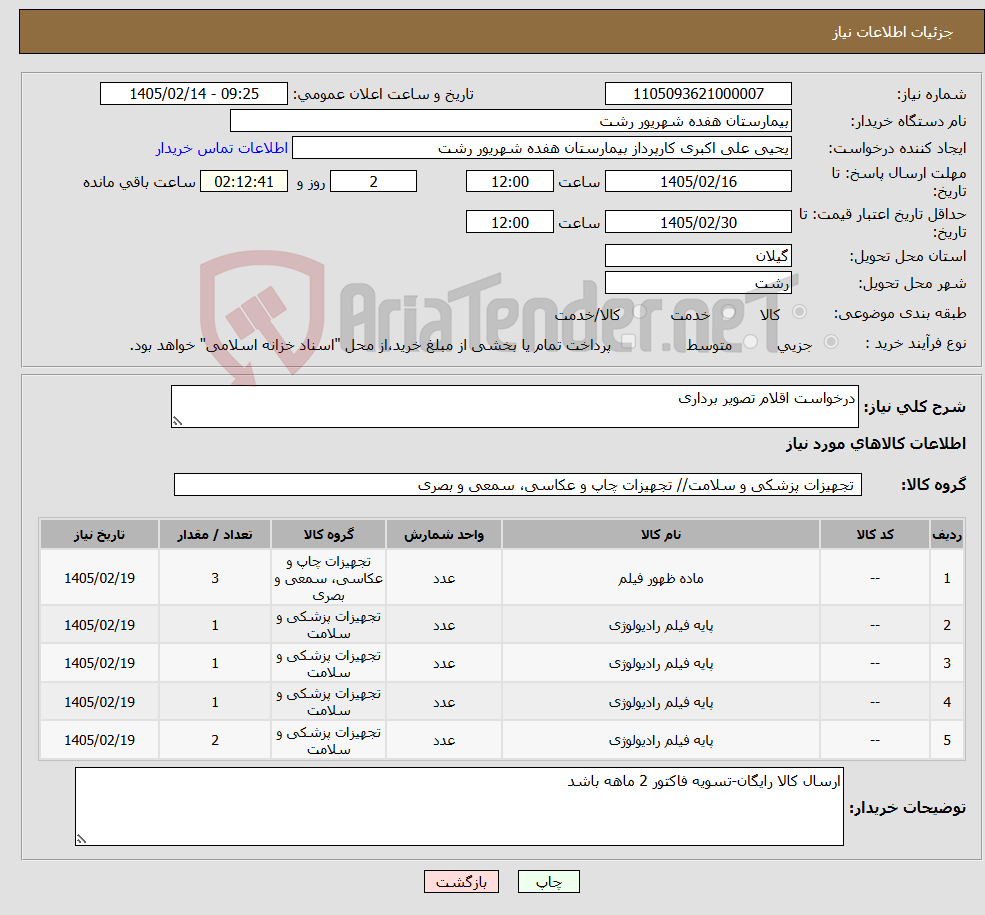Click date 1405/02/19 in row 3
985x915 pixels.
click(x=99, y=663)
